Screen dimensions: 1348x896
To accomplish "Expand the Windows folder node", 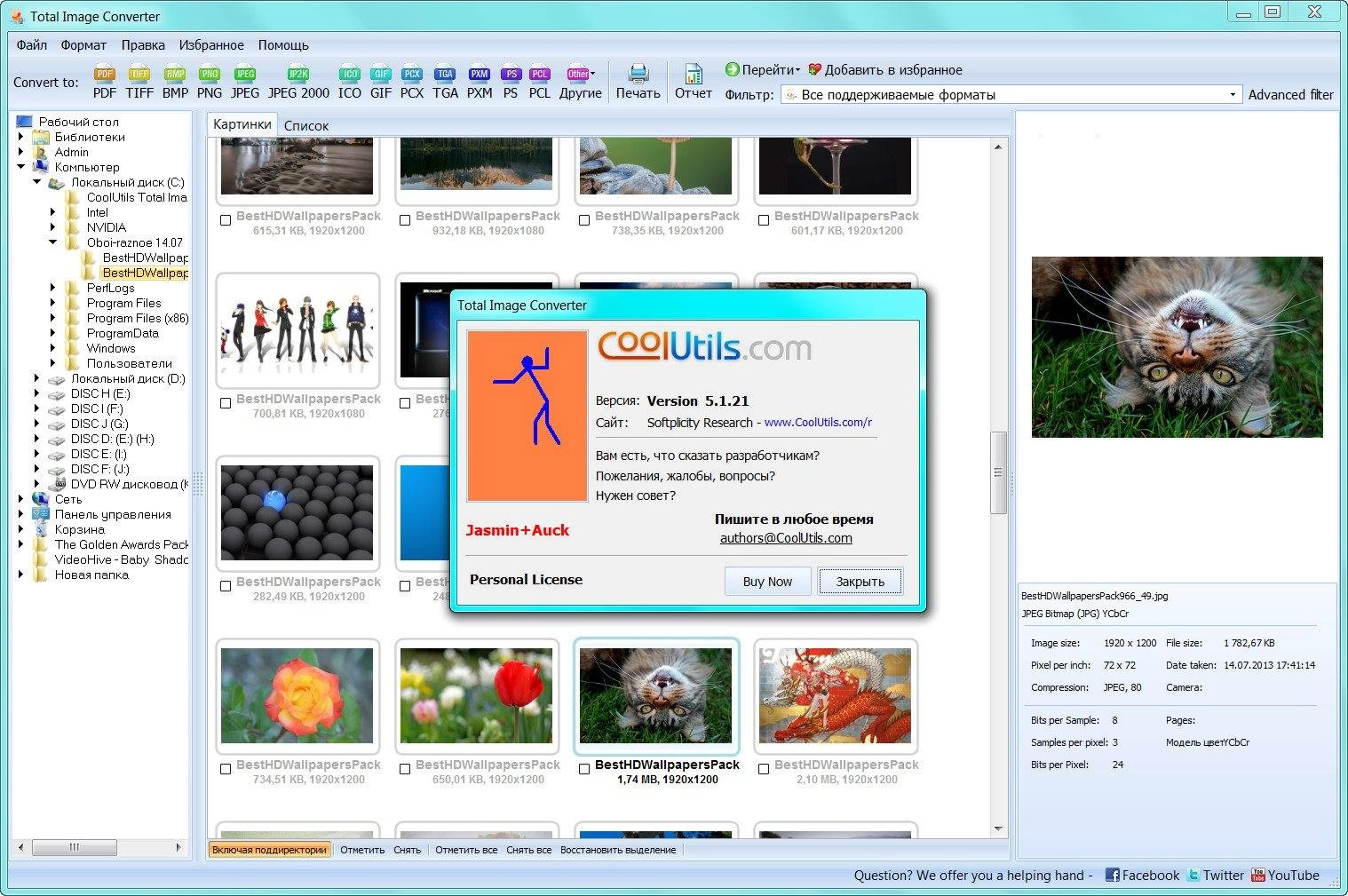I will coord(53,348).
